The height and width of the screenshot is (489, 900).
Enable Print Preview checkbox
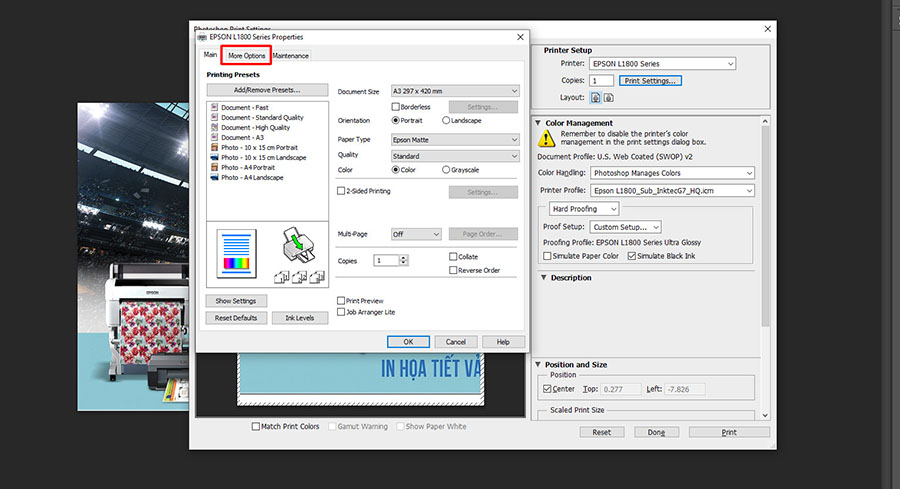[341, 301]
